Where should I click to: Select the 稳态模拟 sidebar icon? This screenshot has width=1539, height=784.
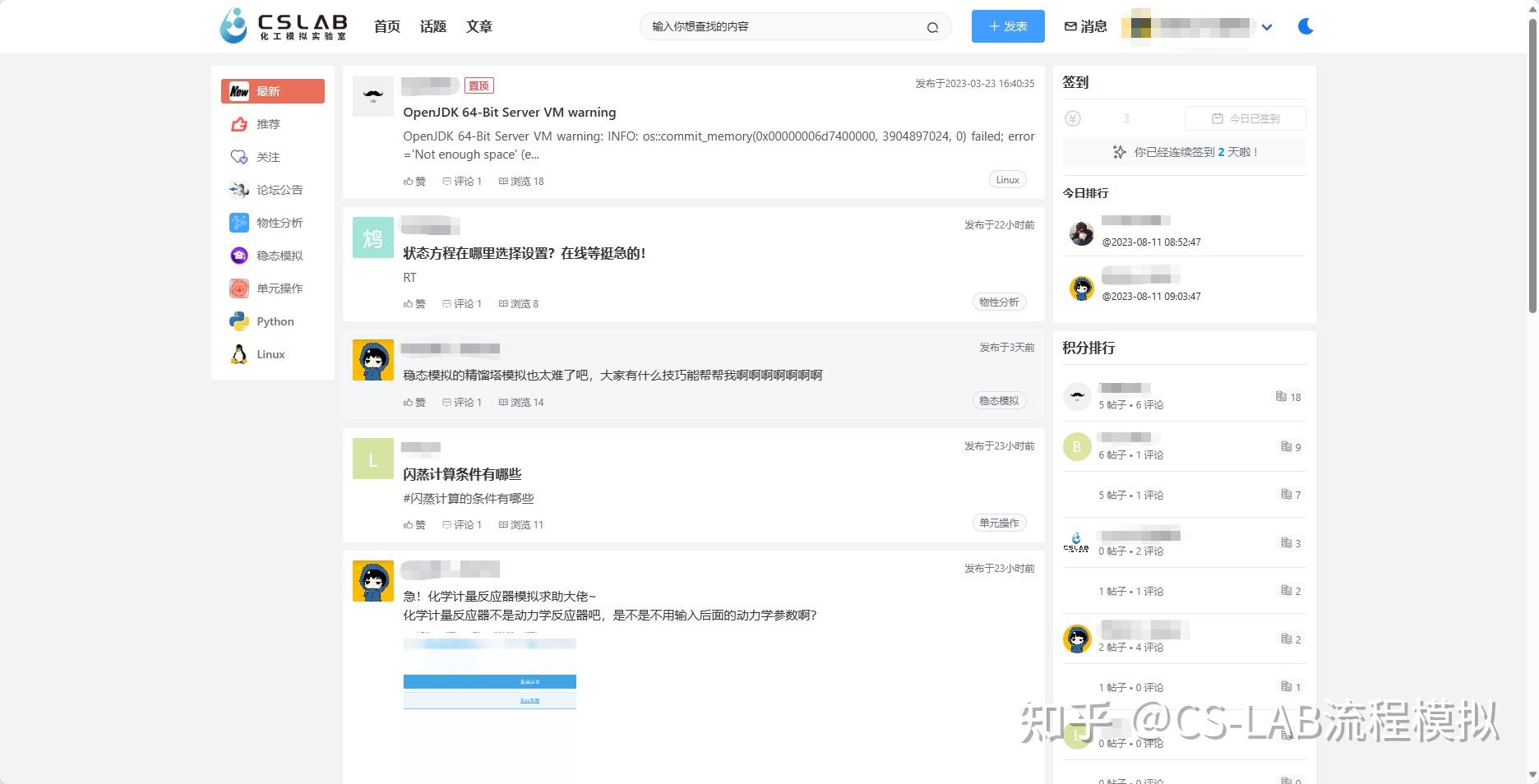pos(238,255)
